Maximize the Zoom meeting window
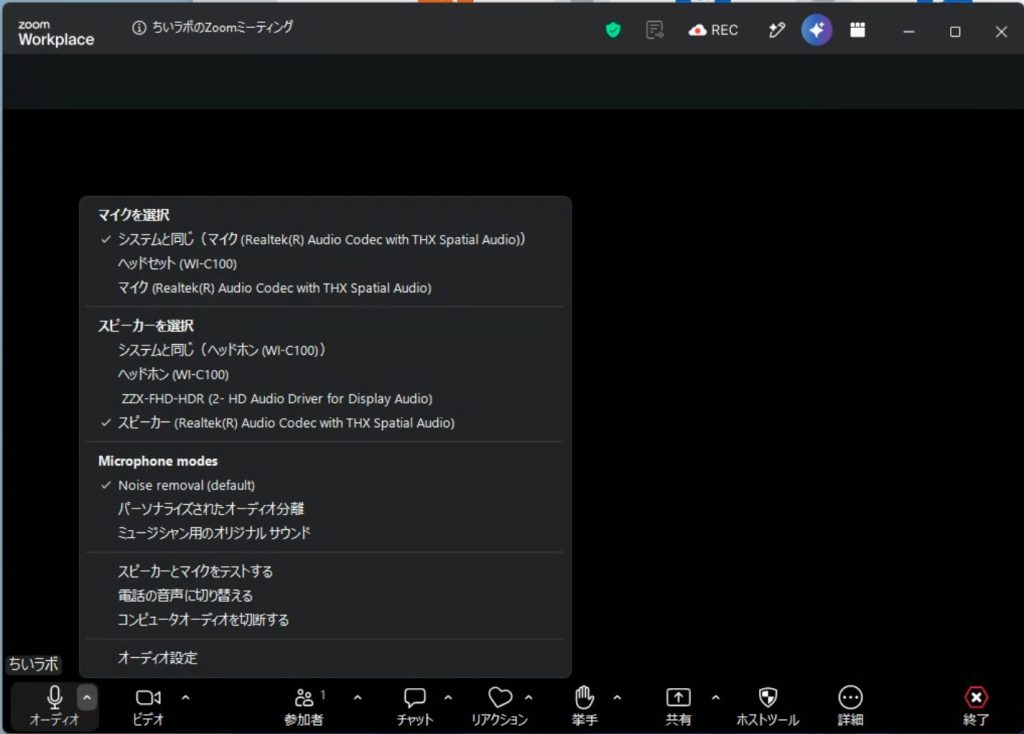 coord(955,31)
